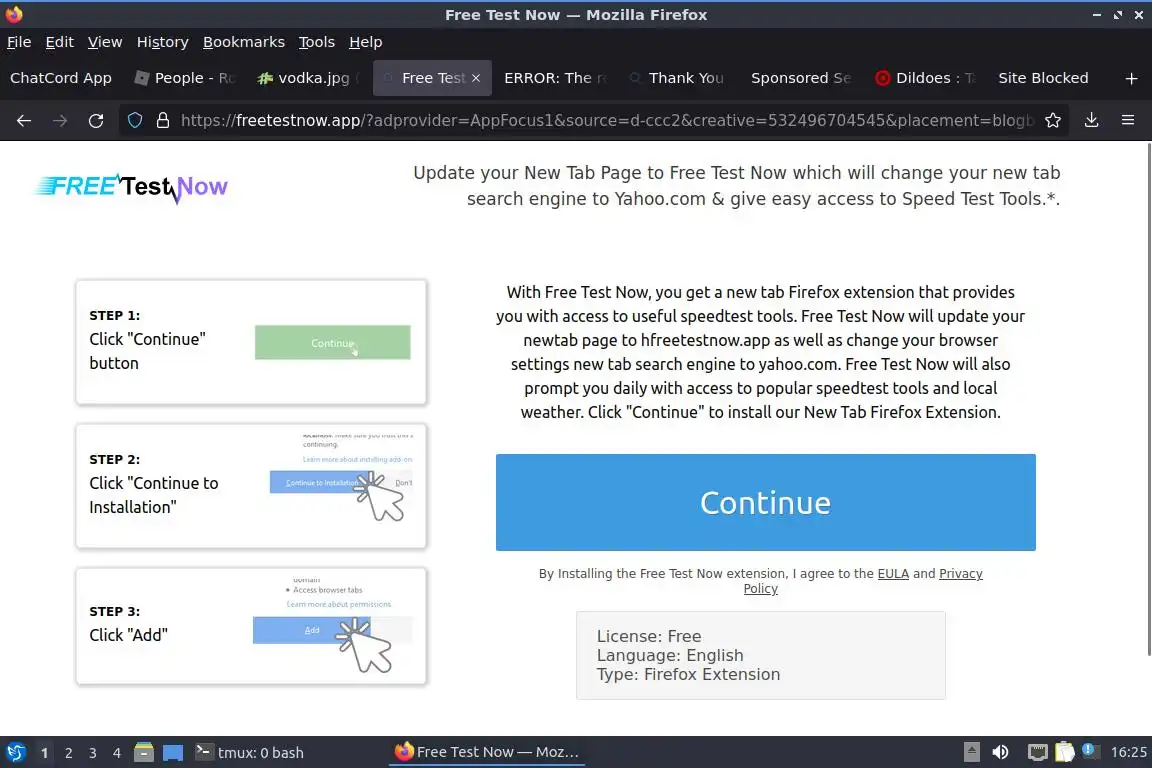Image resolution: width=1152 pixels, height=768 pixels.
Task: Switch to the People tab
Action: click(x=185, y=78)
